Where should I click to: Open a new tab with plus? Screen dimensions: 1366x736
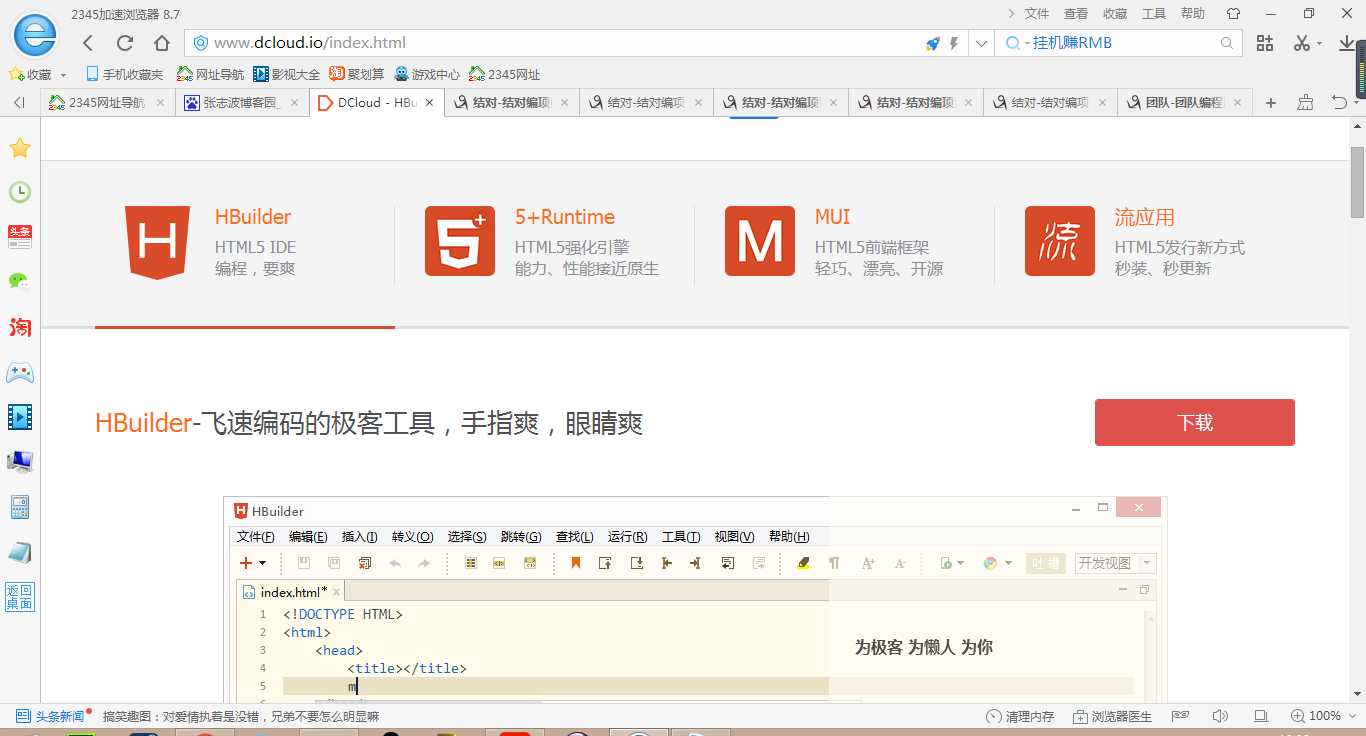pyautogui.click(x=1271, y=102)
